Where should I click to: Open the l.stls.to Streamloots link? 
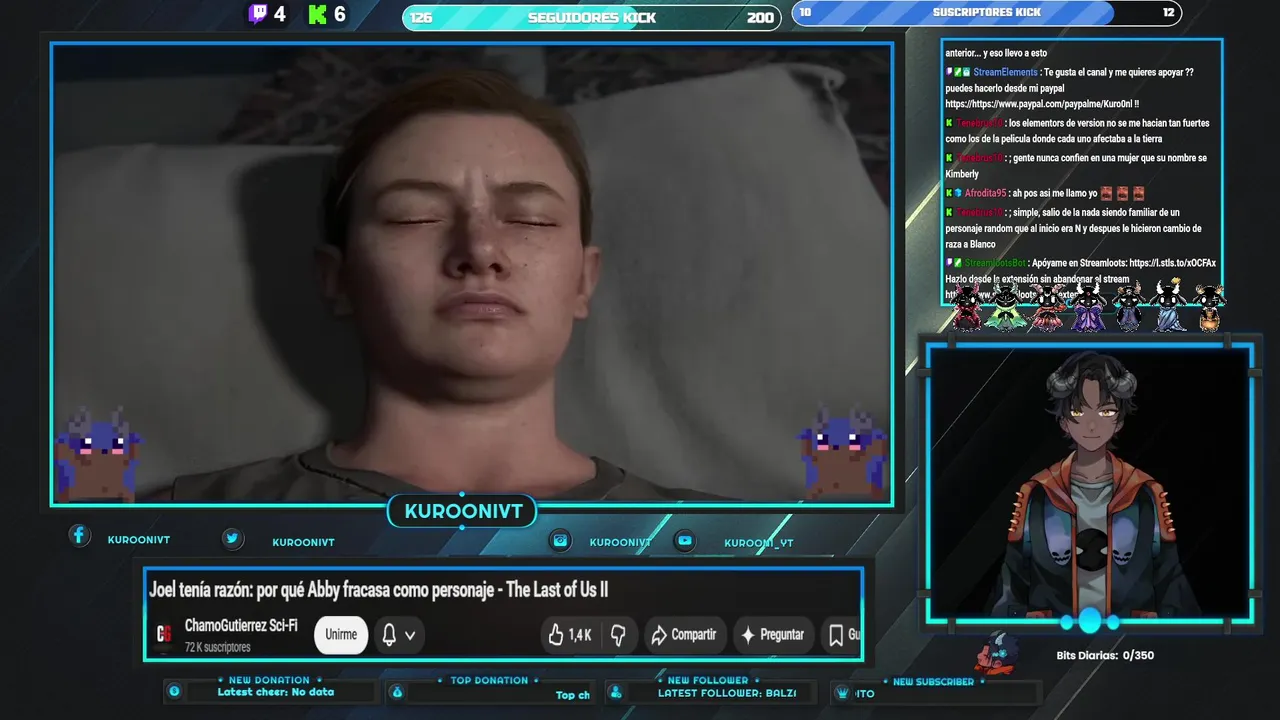click(1172, 263)
